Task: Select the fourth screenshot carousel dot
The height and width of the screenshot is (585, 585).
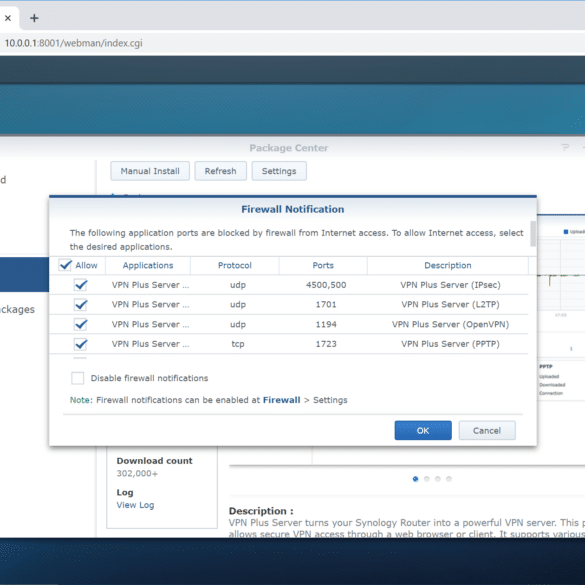Action: click(449, 479)
